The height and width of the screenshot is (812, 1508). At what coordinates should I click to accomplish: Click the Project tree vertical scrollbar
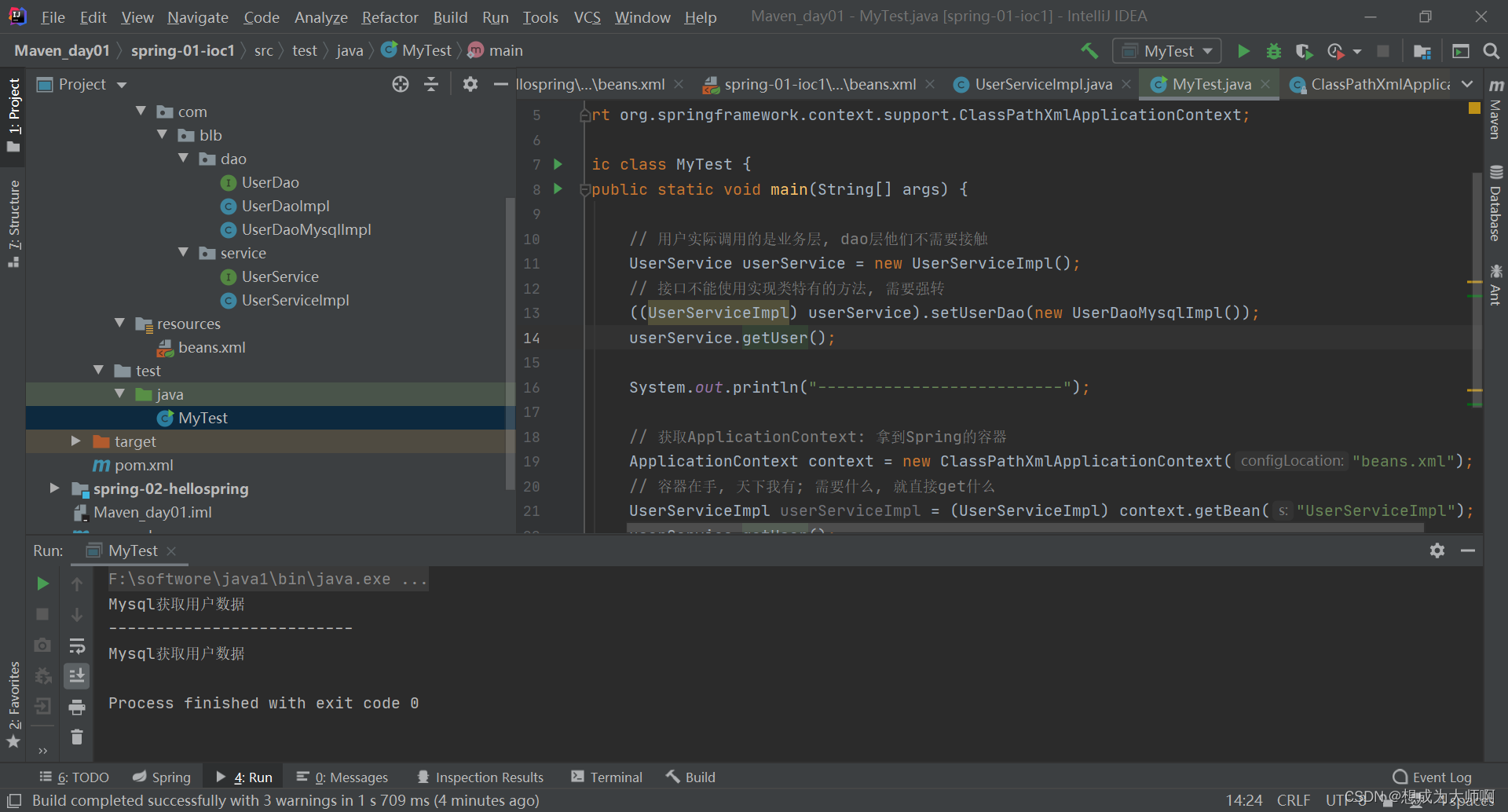pos(510,343)
